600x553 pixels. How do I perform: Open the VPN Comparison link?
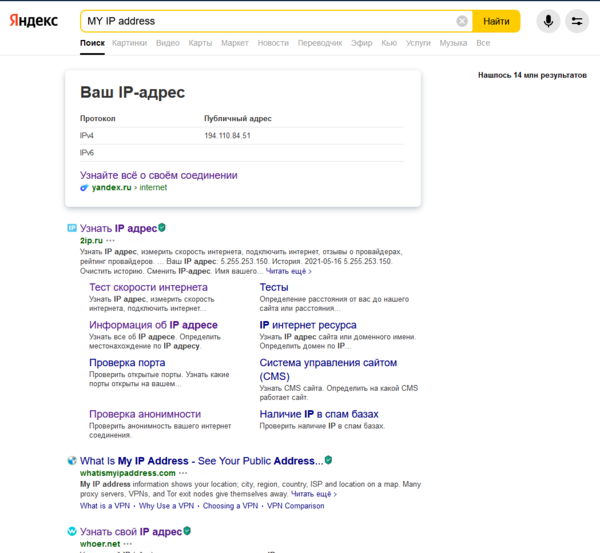295,506
